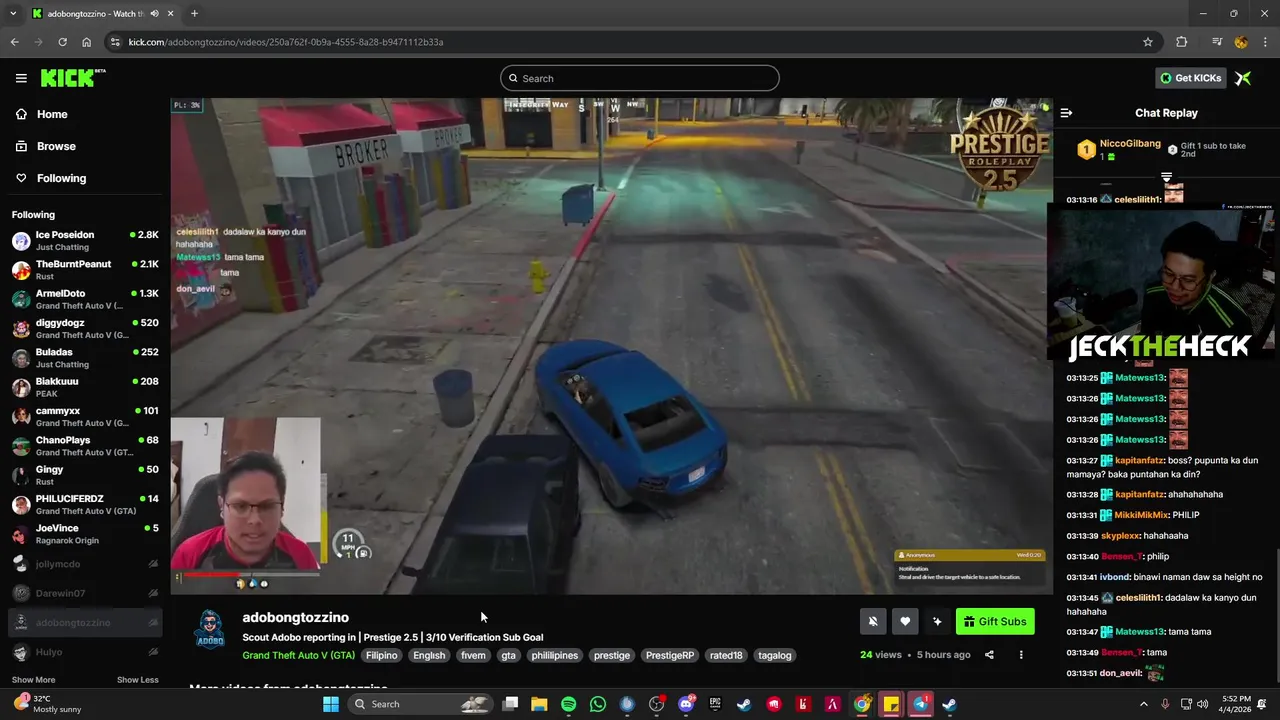
Task: Open ArmelDoto channel in sidebar
Action: [85, 299]
